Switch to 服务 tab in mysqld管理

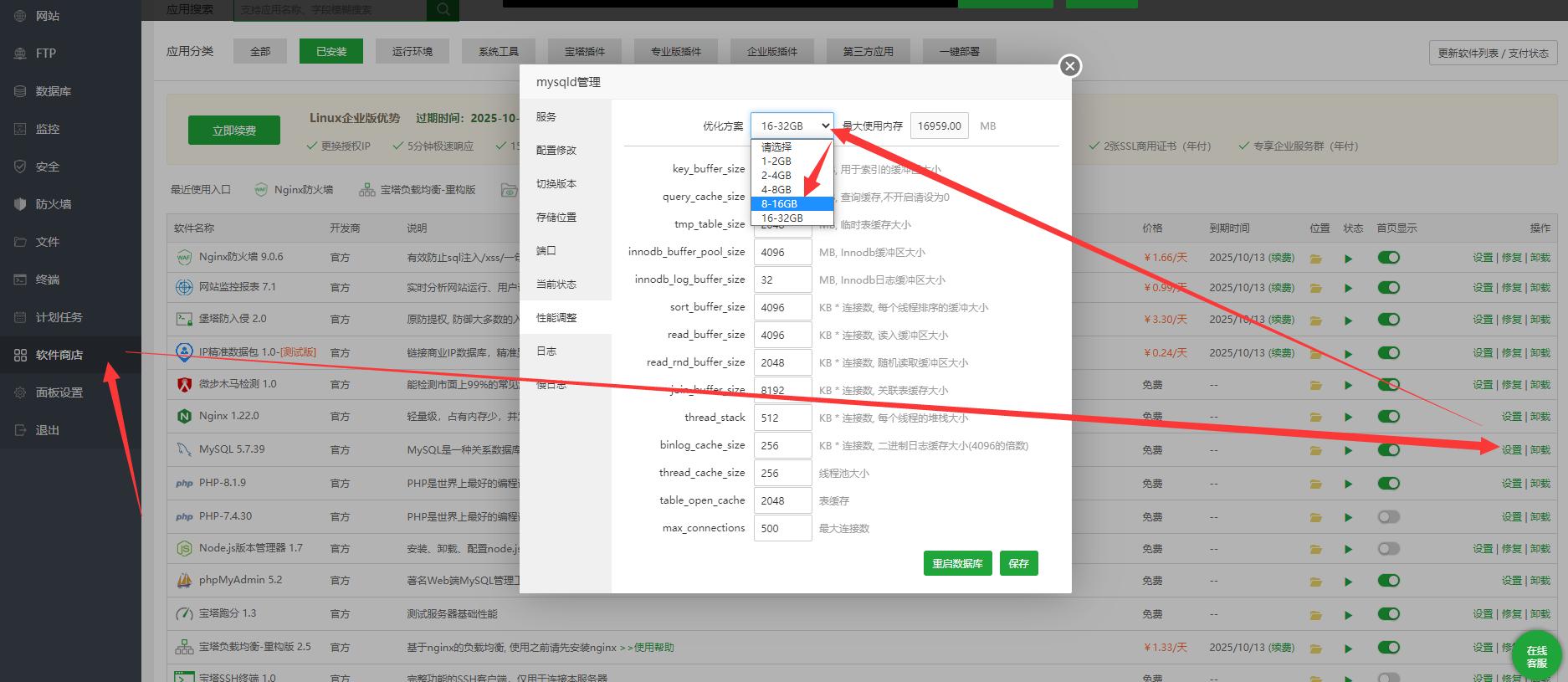coord(566,116)
